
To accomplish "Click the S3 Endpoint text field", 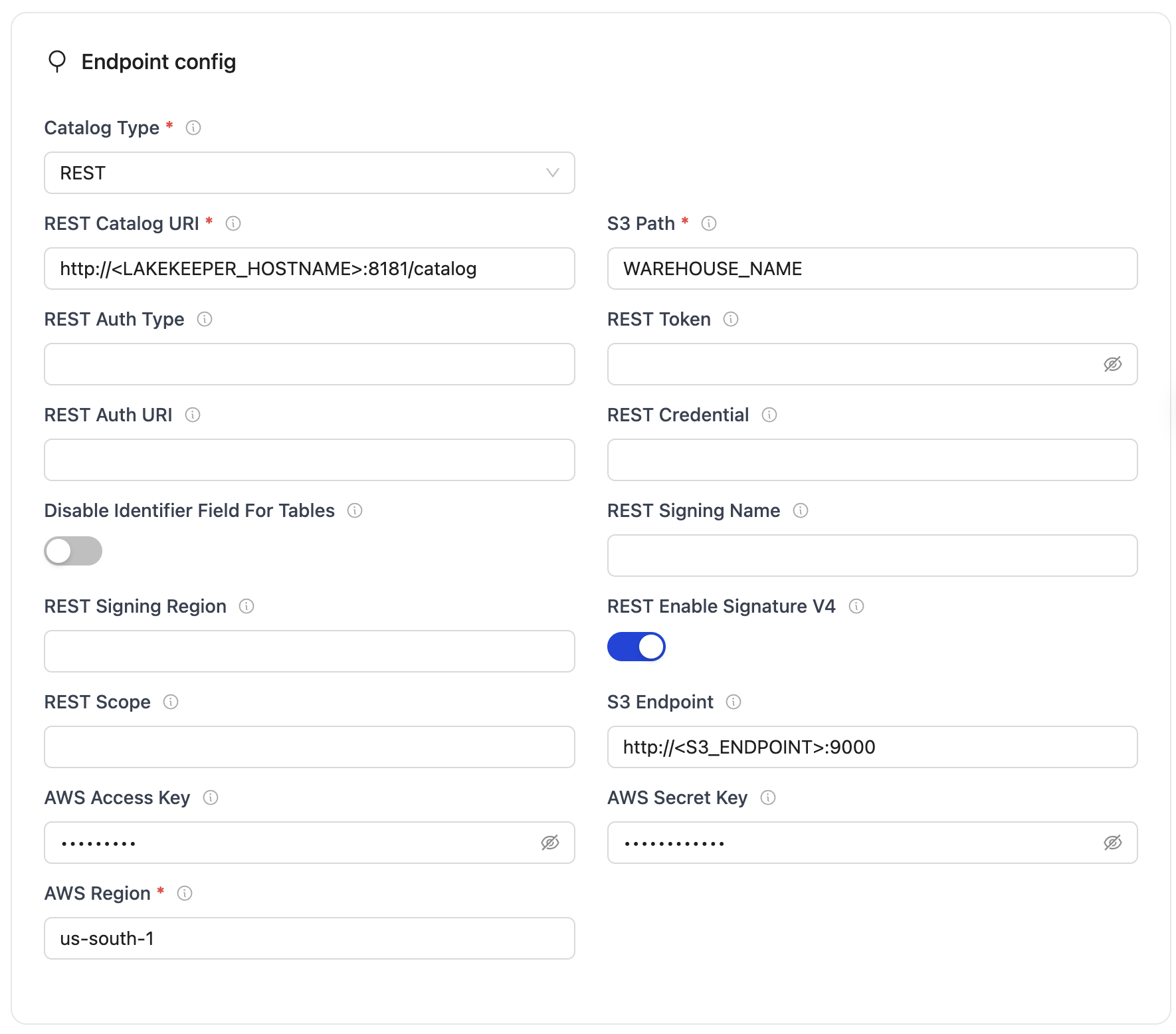I will (872, 747).
